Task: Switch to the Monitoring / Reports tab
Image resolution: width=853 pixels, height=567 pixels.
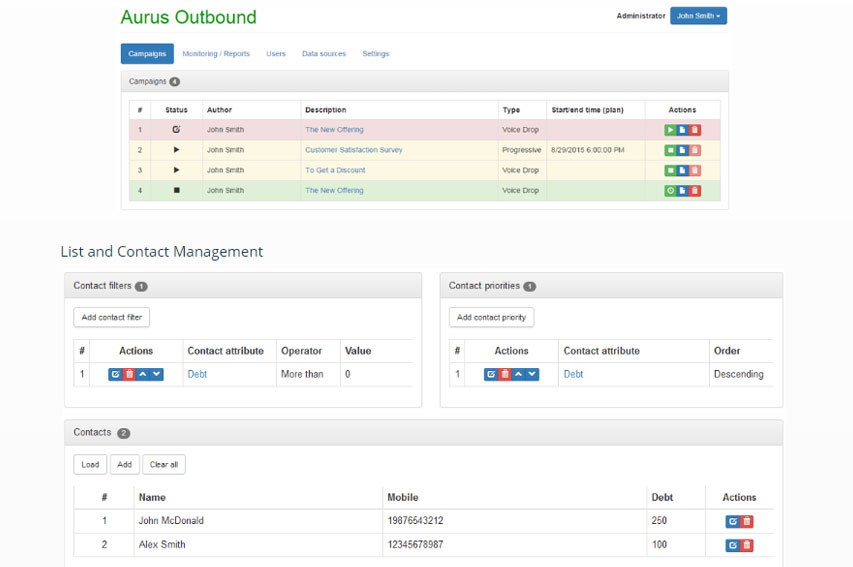Action: point(215,54)
